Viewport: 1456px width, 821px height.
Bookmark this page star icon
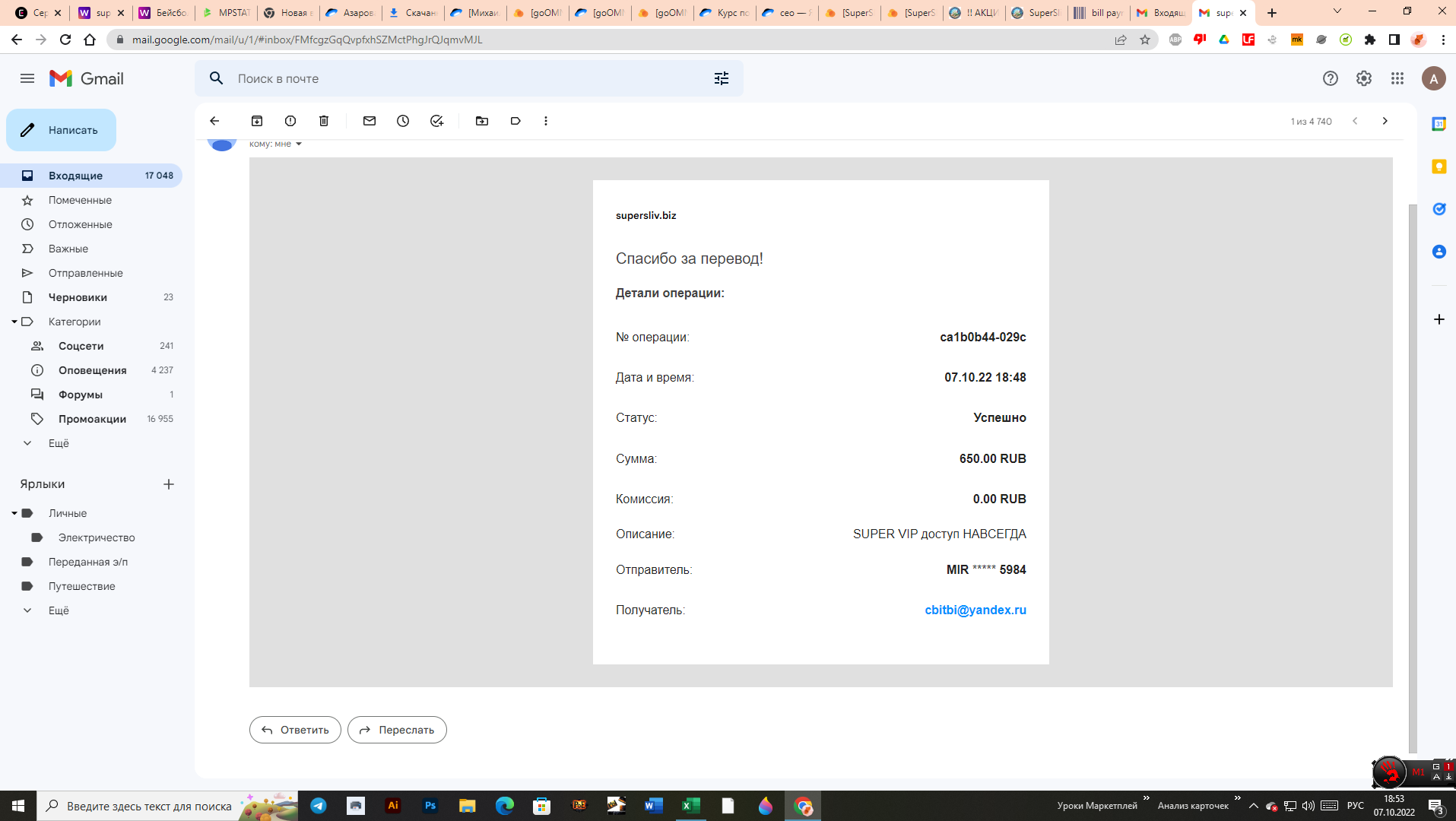coord(1145,40)
